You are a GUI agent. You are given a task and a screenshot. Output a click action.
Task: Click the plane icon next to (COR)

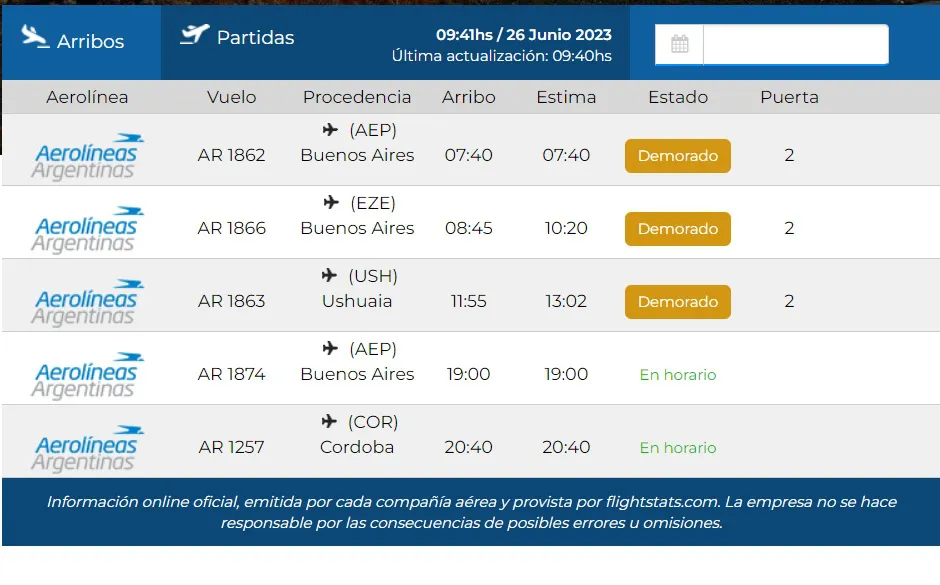(x=329, y=421)
